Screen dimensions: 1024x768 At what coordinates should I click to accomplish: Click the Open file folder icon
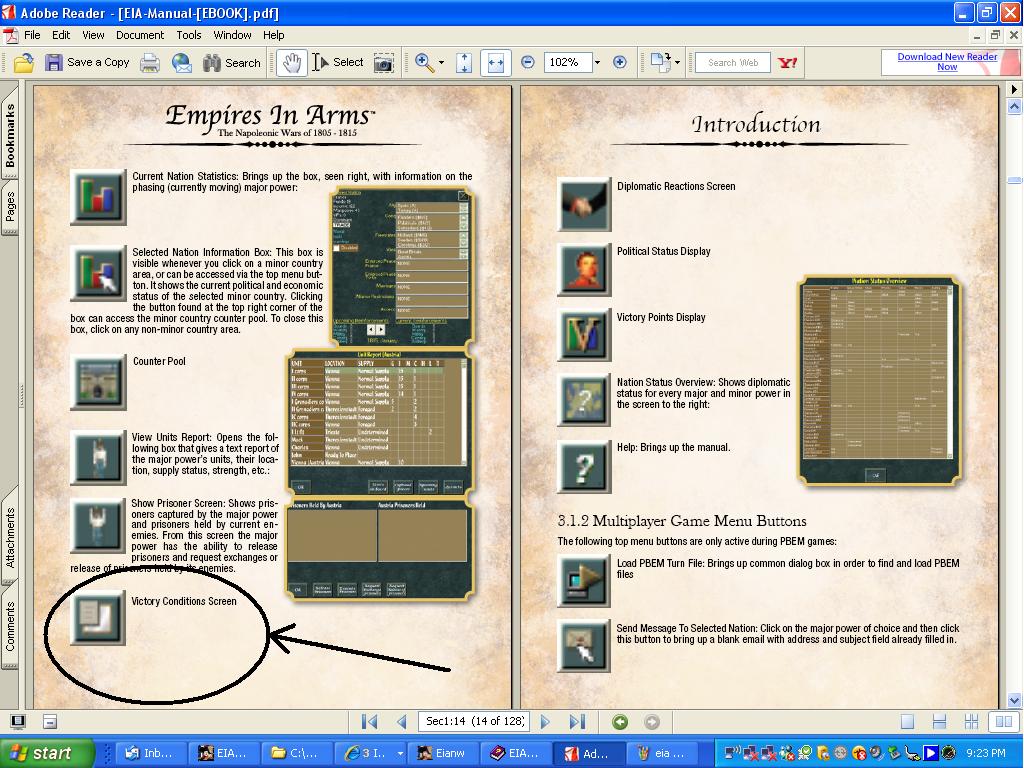[x=23, y=63]
